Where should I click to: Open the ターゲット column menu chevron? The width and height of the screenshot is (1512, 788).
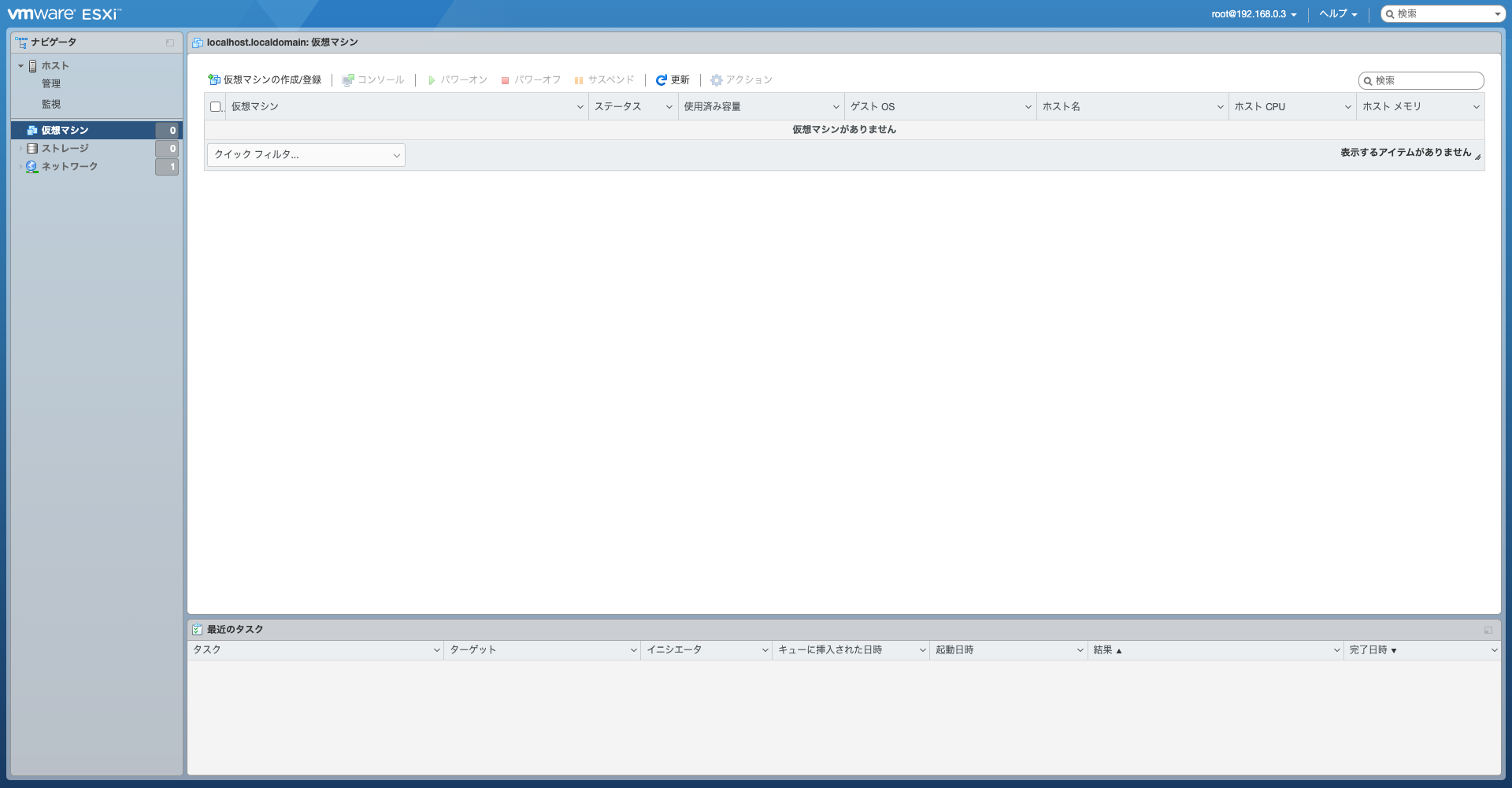tap(634, 650)
